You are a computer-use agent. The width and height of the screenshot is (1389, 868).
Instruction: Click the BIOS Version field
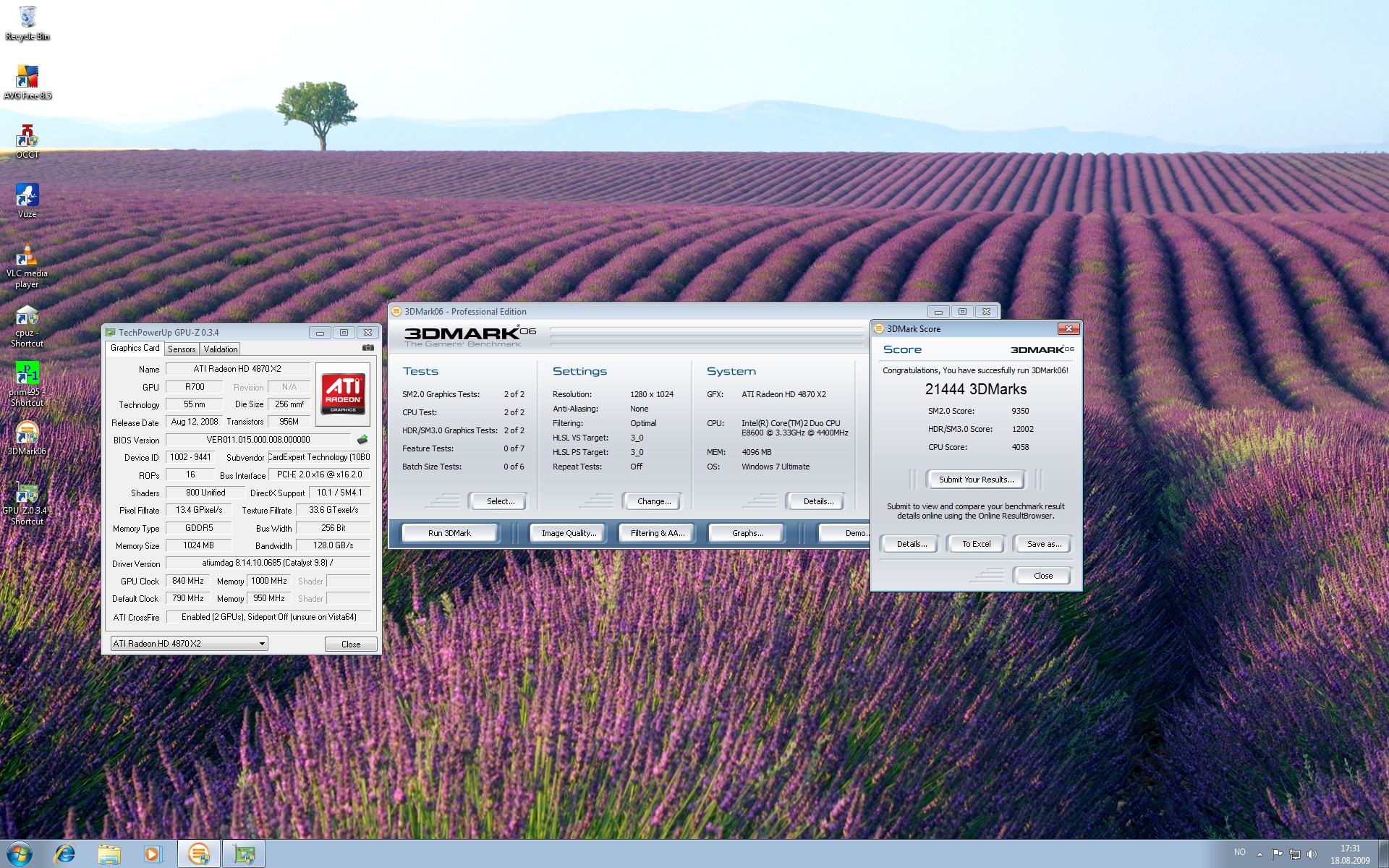tap(258, 440)
